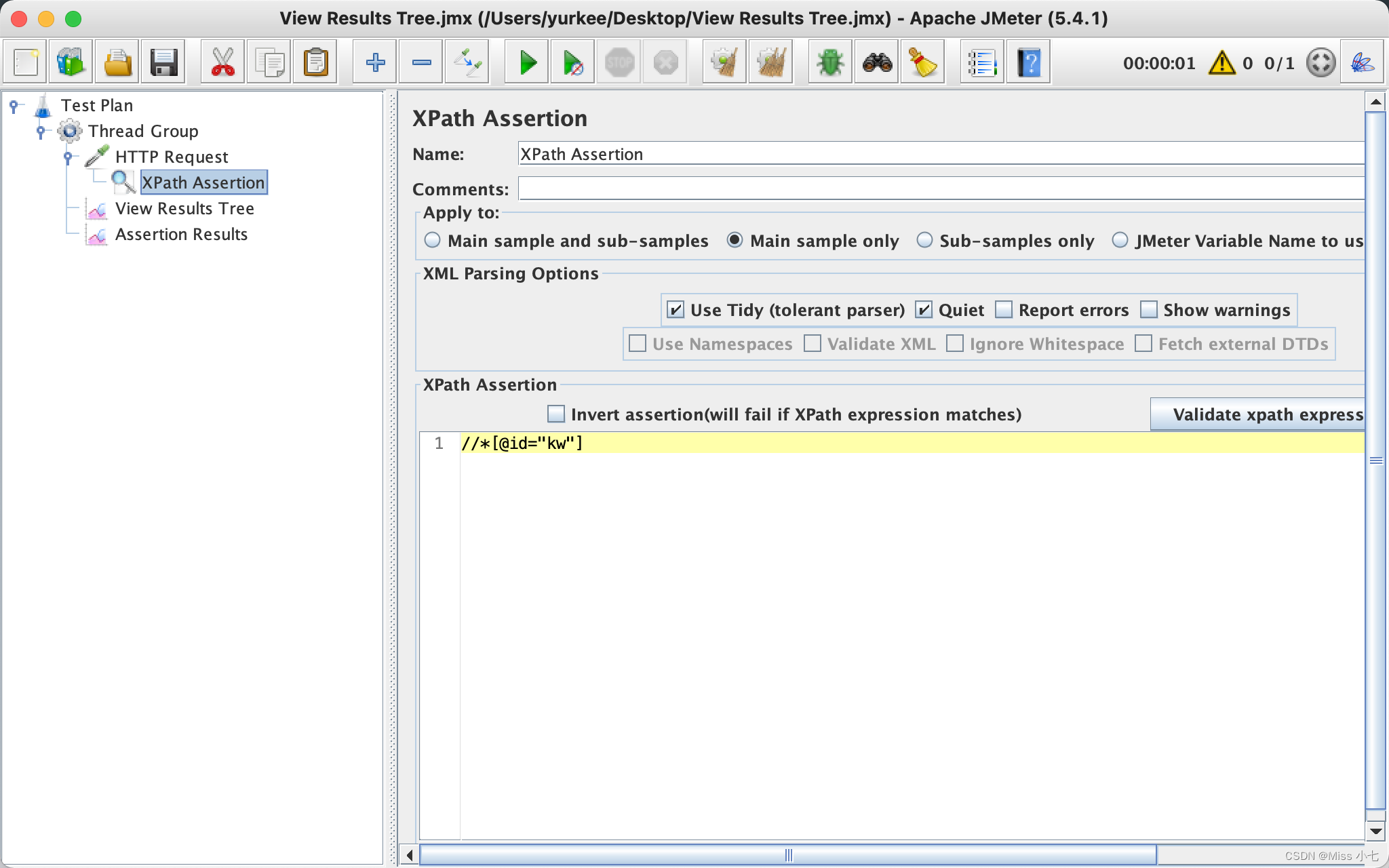Click the vertical scrollbar thumb

point(1375,461)
